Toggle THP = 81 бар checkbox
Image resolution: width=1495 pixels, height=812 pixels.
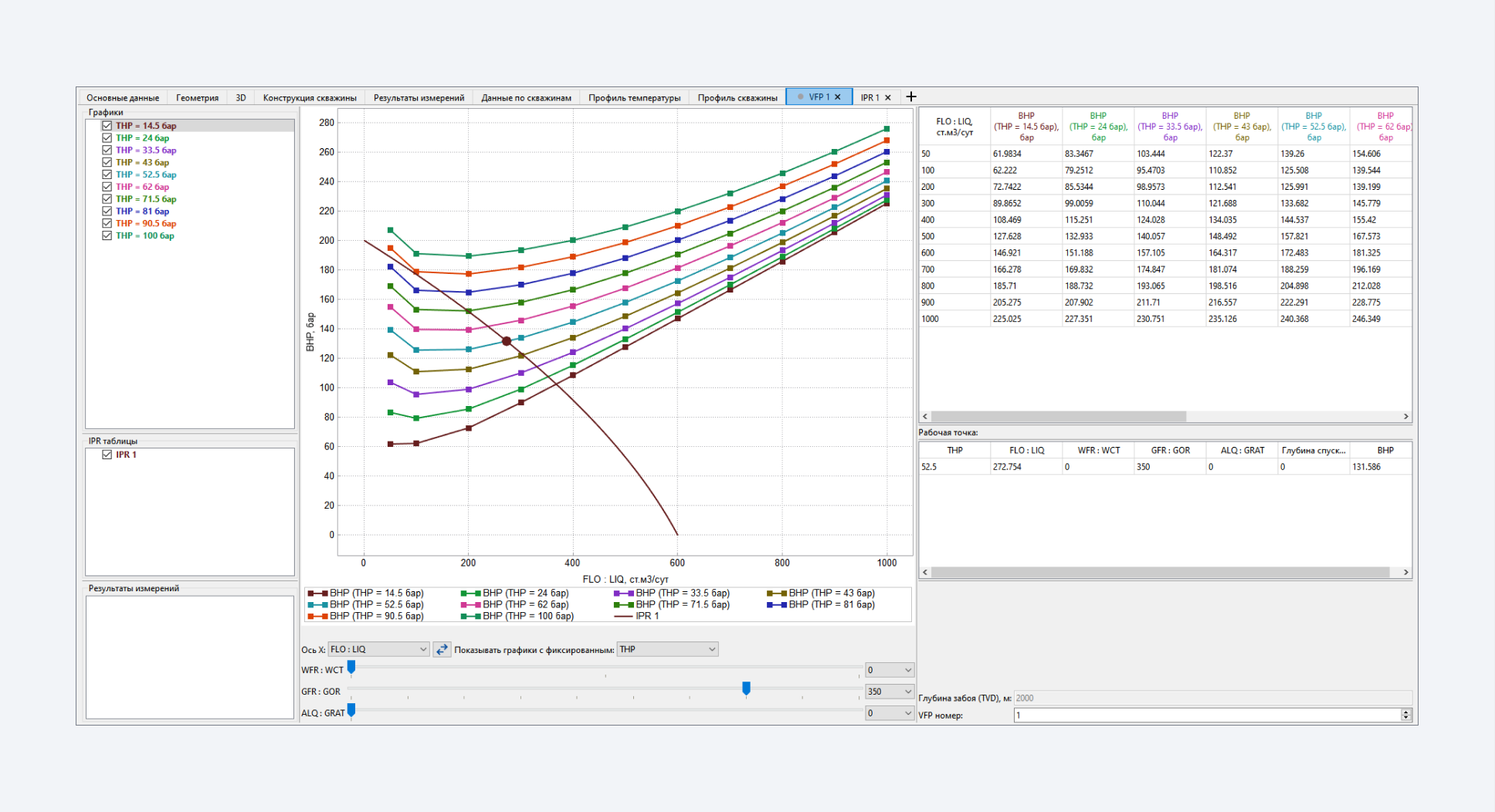point(107,211)
